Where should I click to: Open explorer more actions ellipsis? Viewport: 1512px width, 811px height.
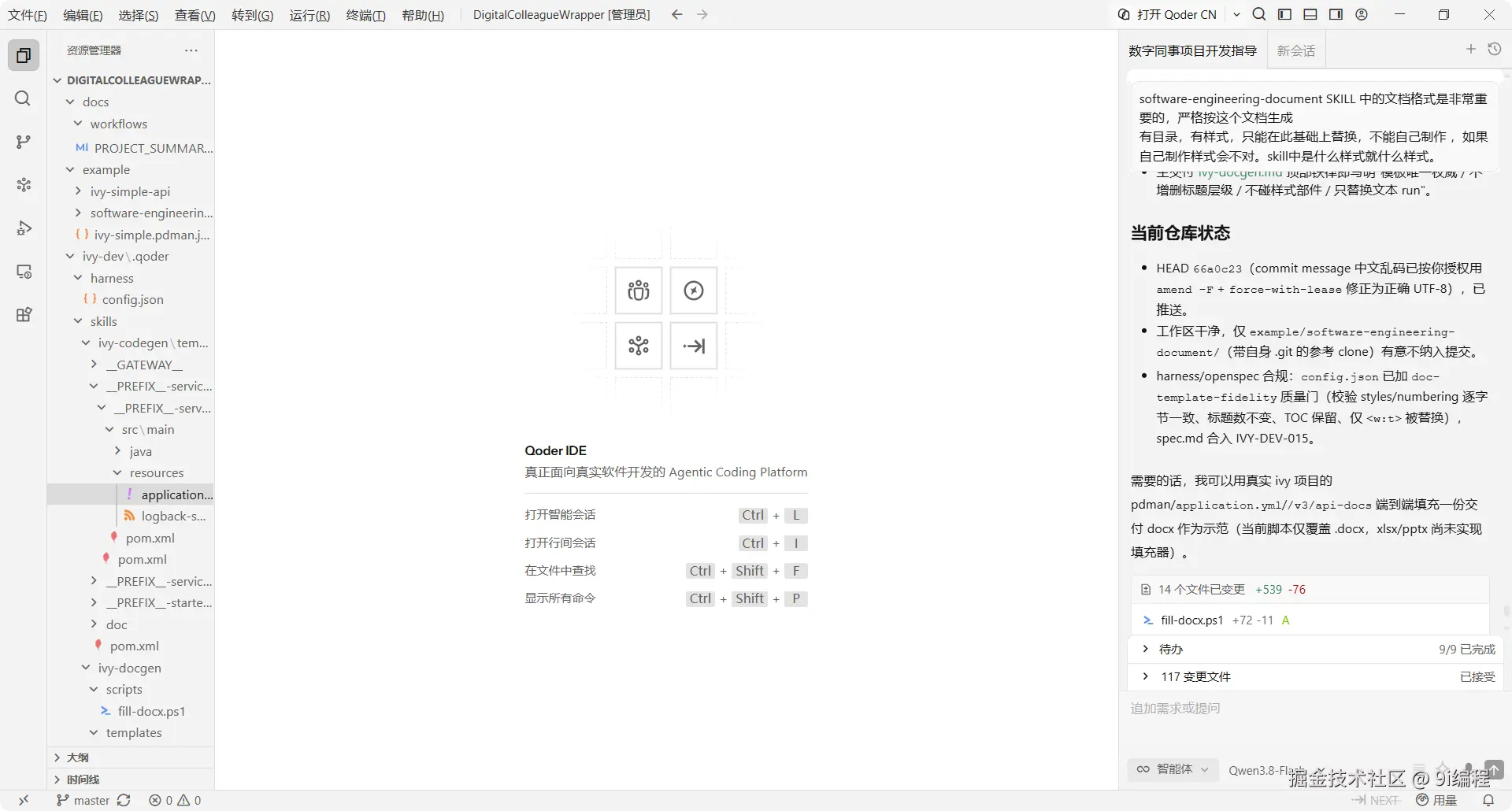pos(191,50)
